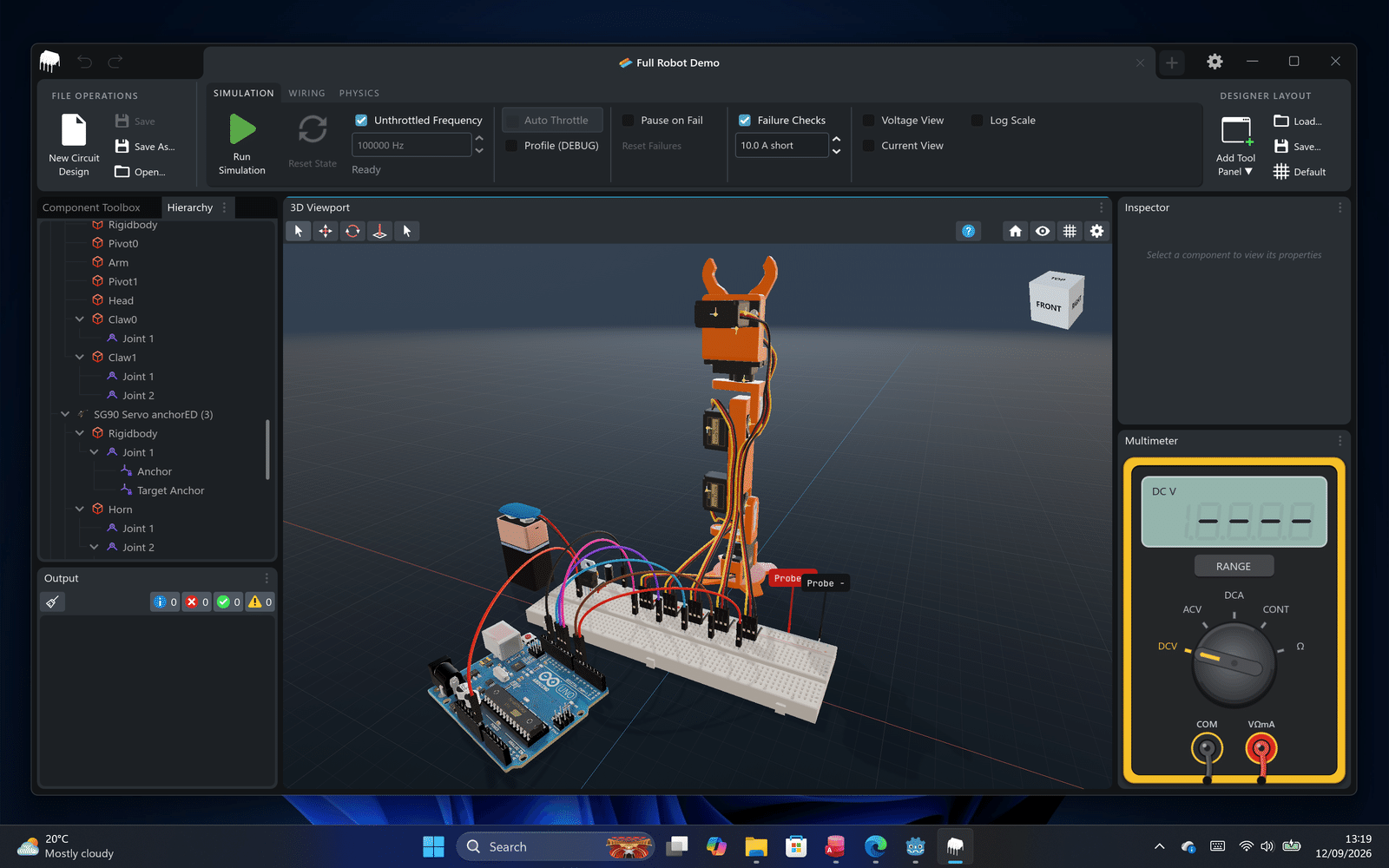Viewport: 1389px width, 868px height.
Task: Collapse the Claw1 tree node
Action: pos(80,358)
